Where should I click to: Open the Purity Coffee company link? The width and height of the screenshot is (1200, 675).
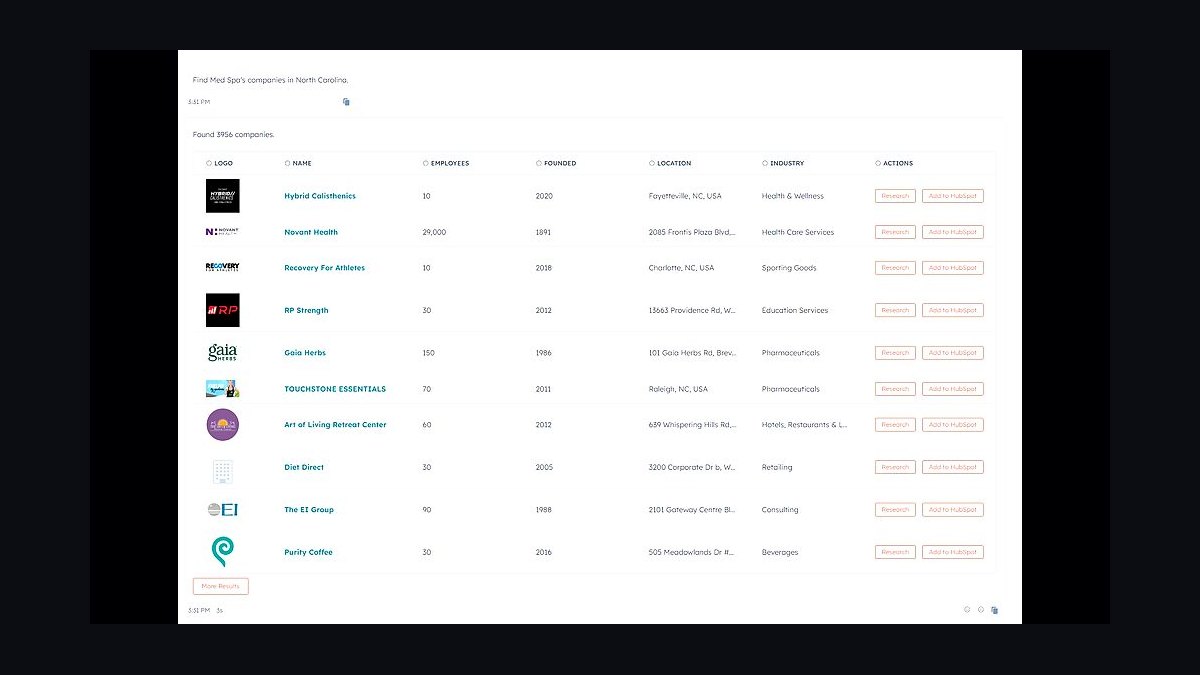(x=309, y=552)
